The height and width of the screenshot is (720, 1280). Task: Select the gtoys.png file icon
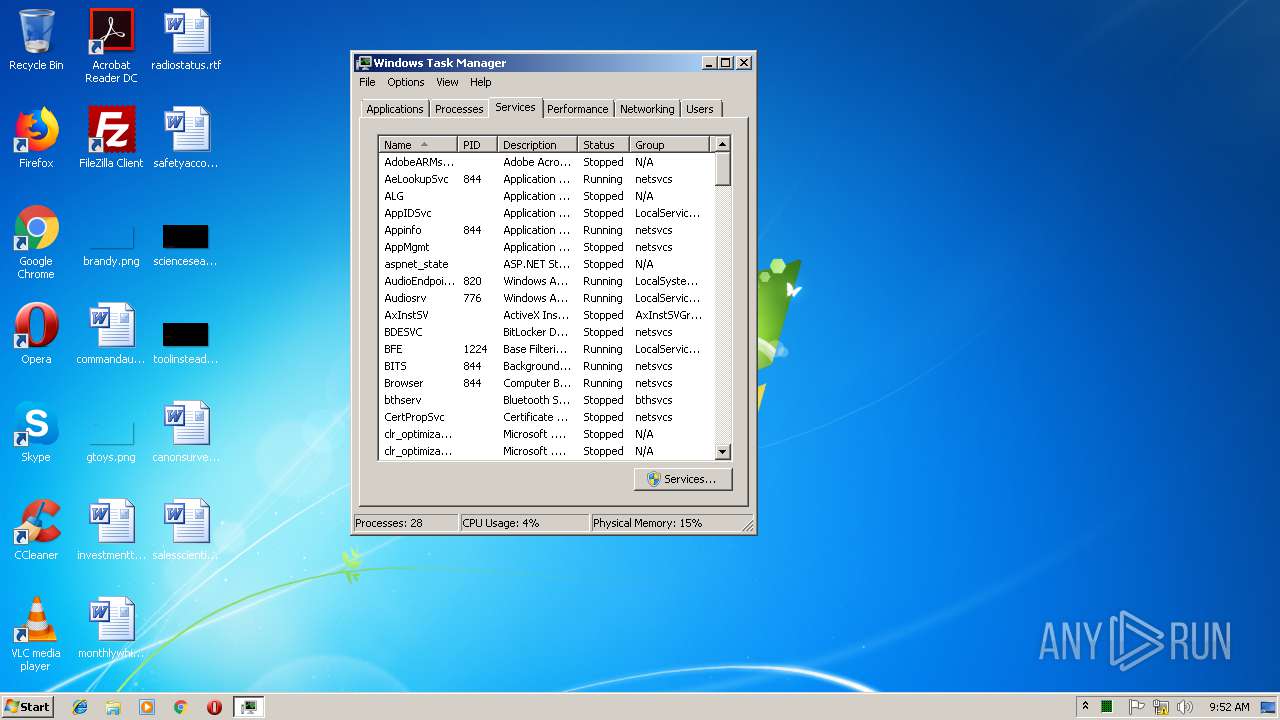pos(111,439)
